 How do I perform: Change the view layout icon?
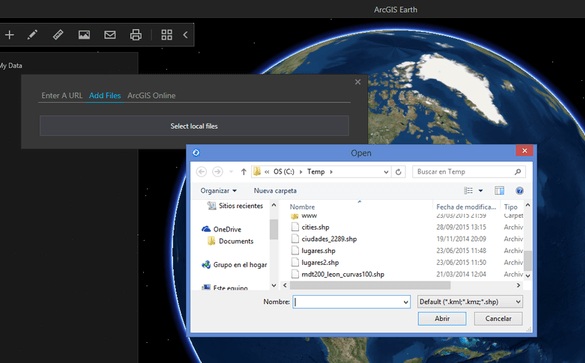click(469, 191)
